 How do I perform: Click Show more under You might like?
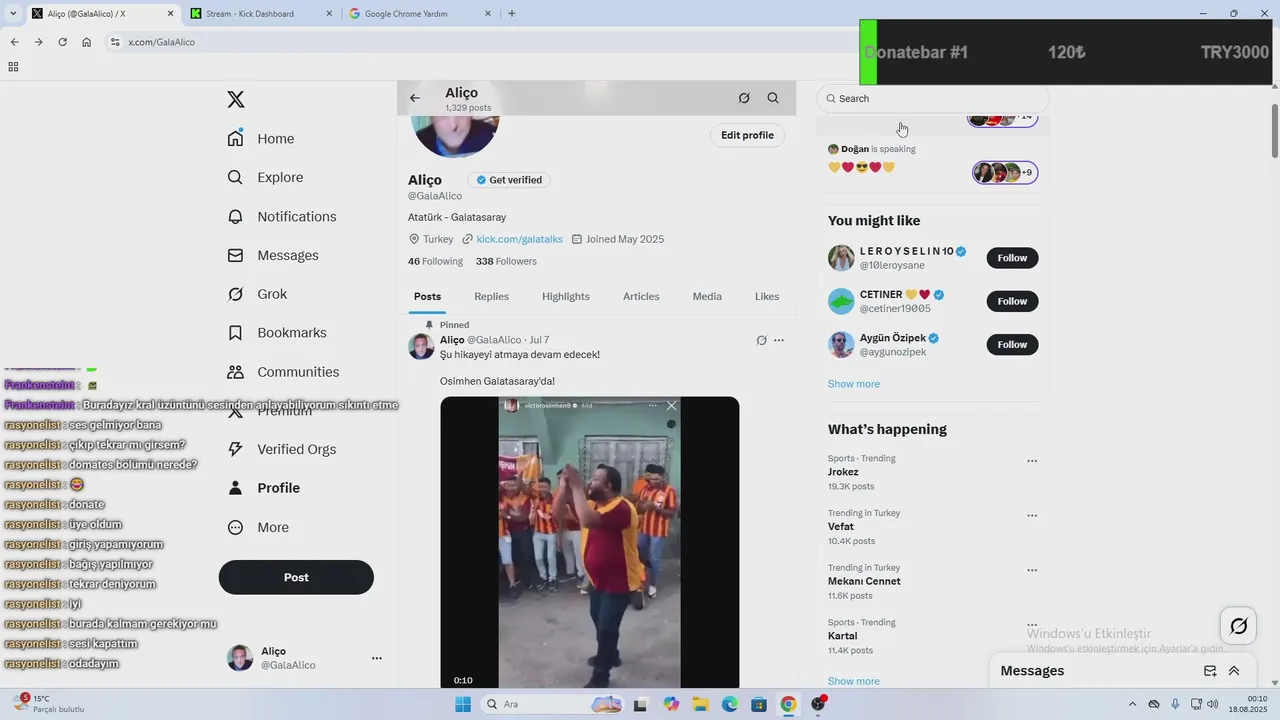[854, 384]
